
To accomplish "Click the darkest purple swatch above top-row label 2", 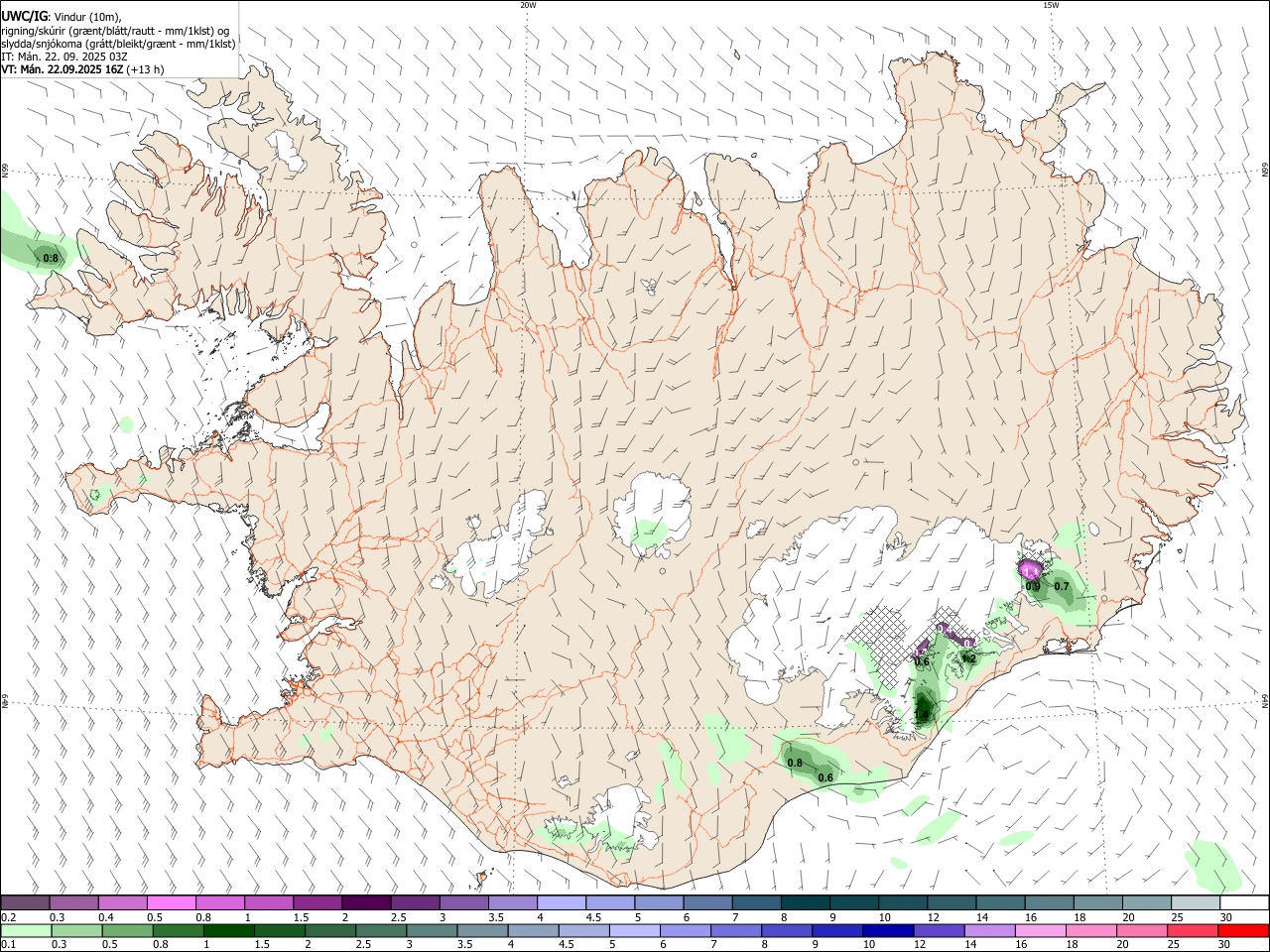I will click(366, 902).
